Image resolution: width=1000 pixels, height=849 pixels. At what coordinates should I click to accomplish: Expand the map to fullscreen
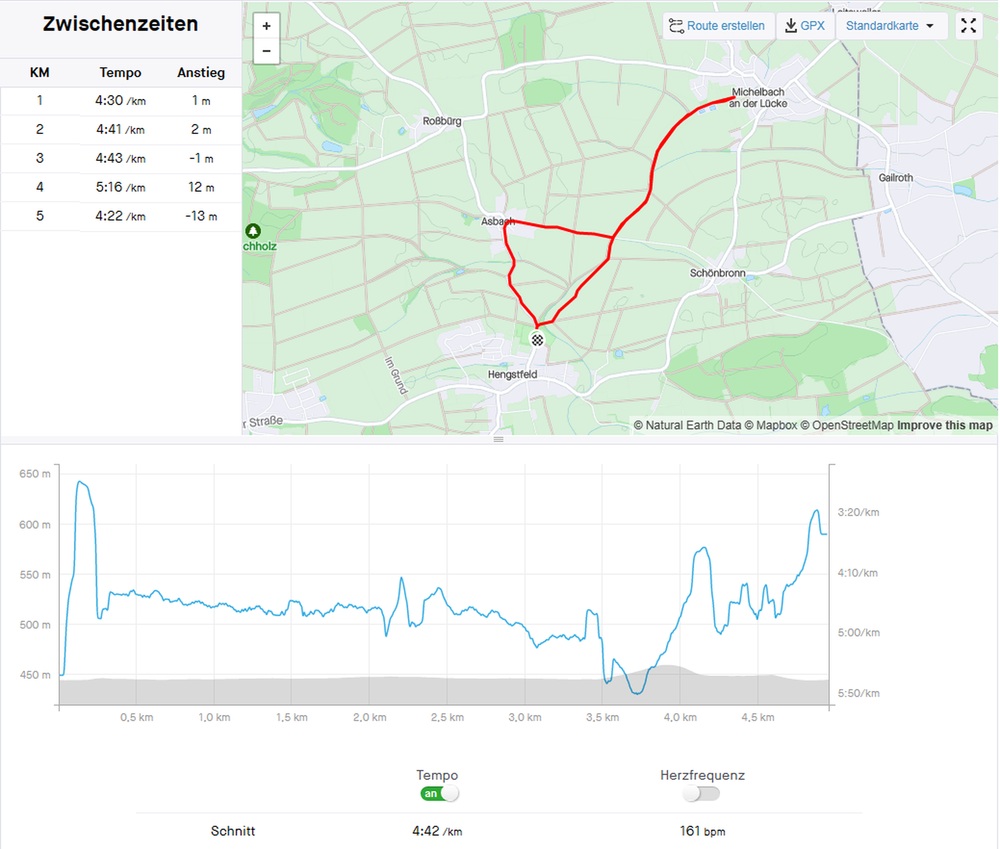968,26
